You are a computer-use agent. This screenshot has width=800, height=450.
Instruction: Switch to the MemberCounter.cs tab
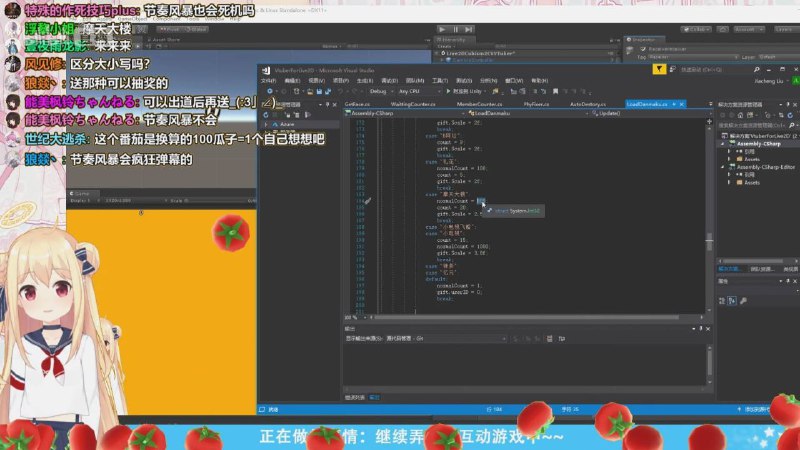pos(479,104)
